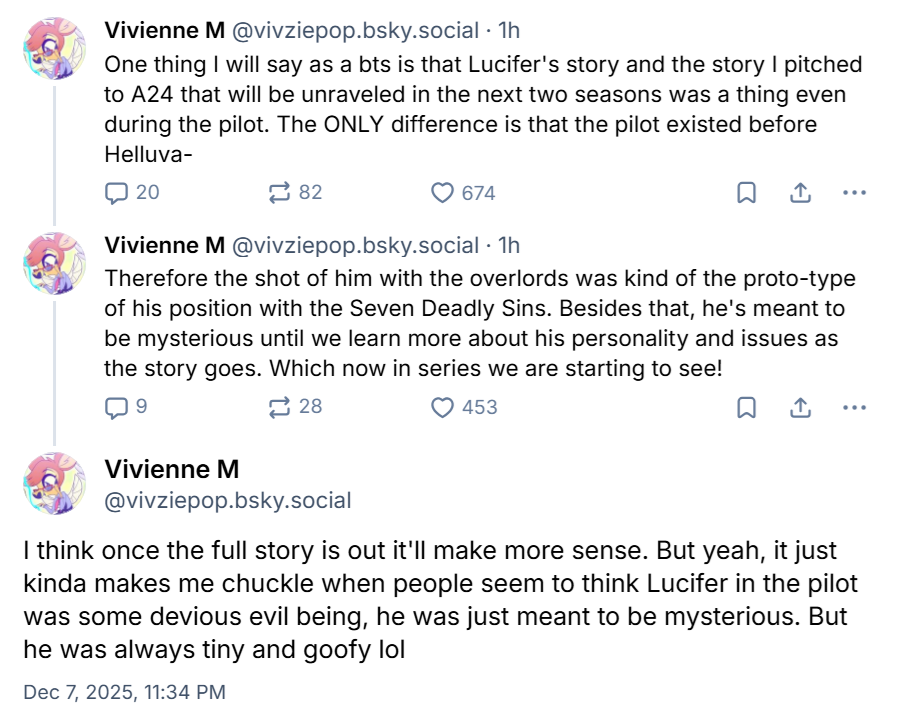Open the reply icon showing 9 replies
The width and height of the screenshot is (897, 718).
pos(117,406)
